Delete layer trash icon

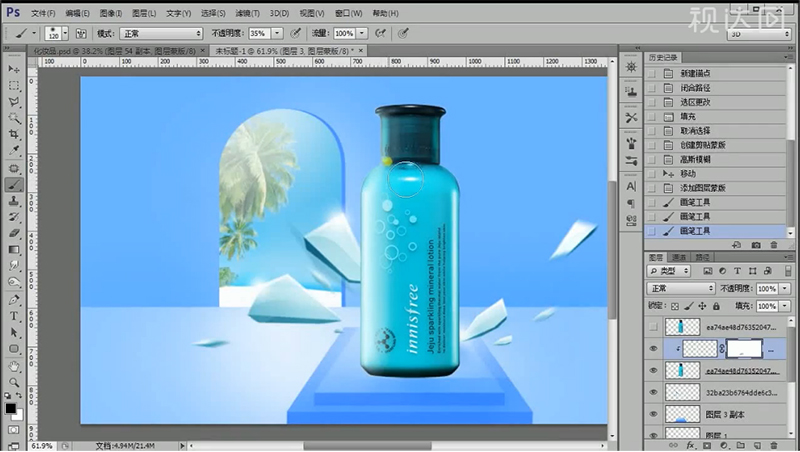[x=773, y=445]
